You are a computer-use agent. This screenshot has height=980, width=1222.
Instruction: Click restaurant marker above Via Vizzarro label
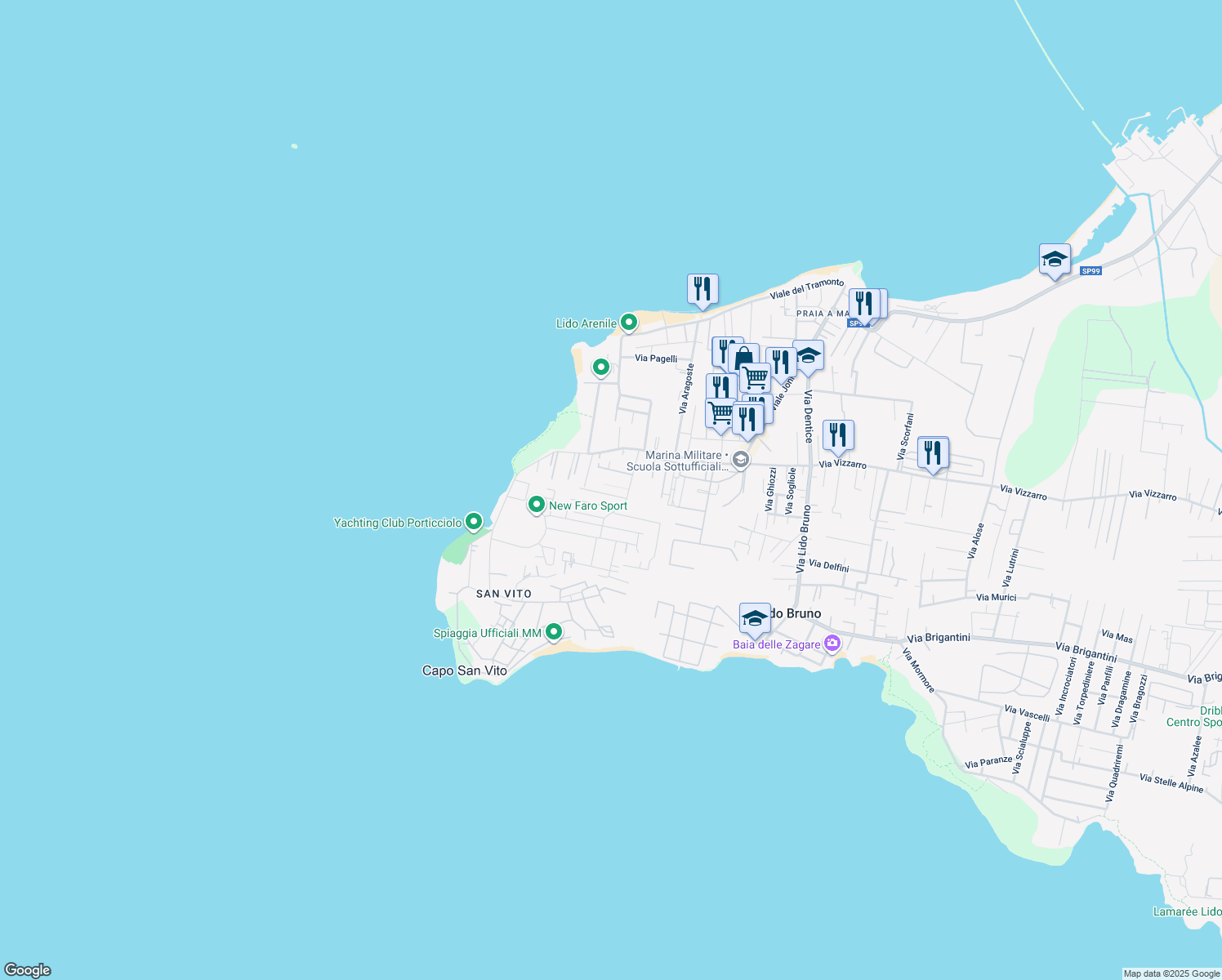(838, 436)
